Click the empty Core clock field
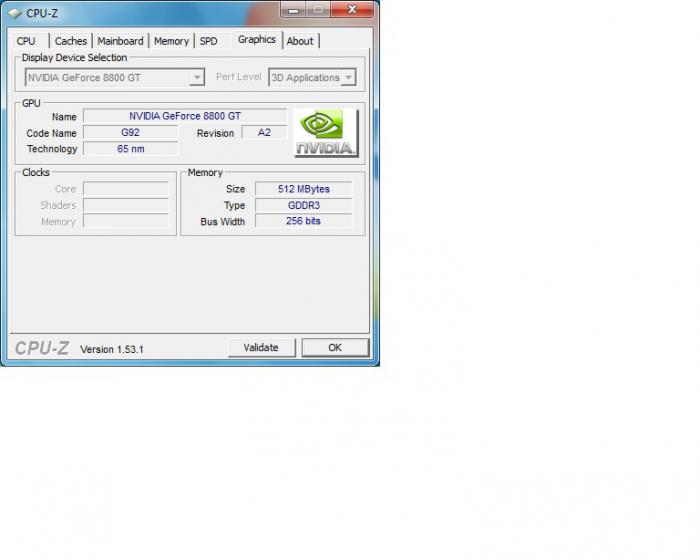Viewport: 700px width, 560px height. 126,188
